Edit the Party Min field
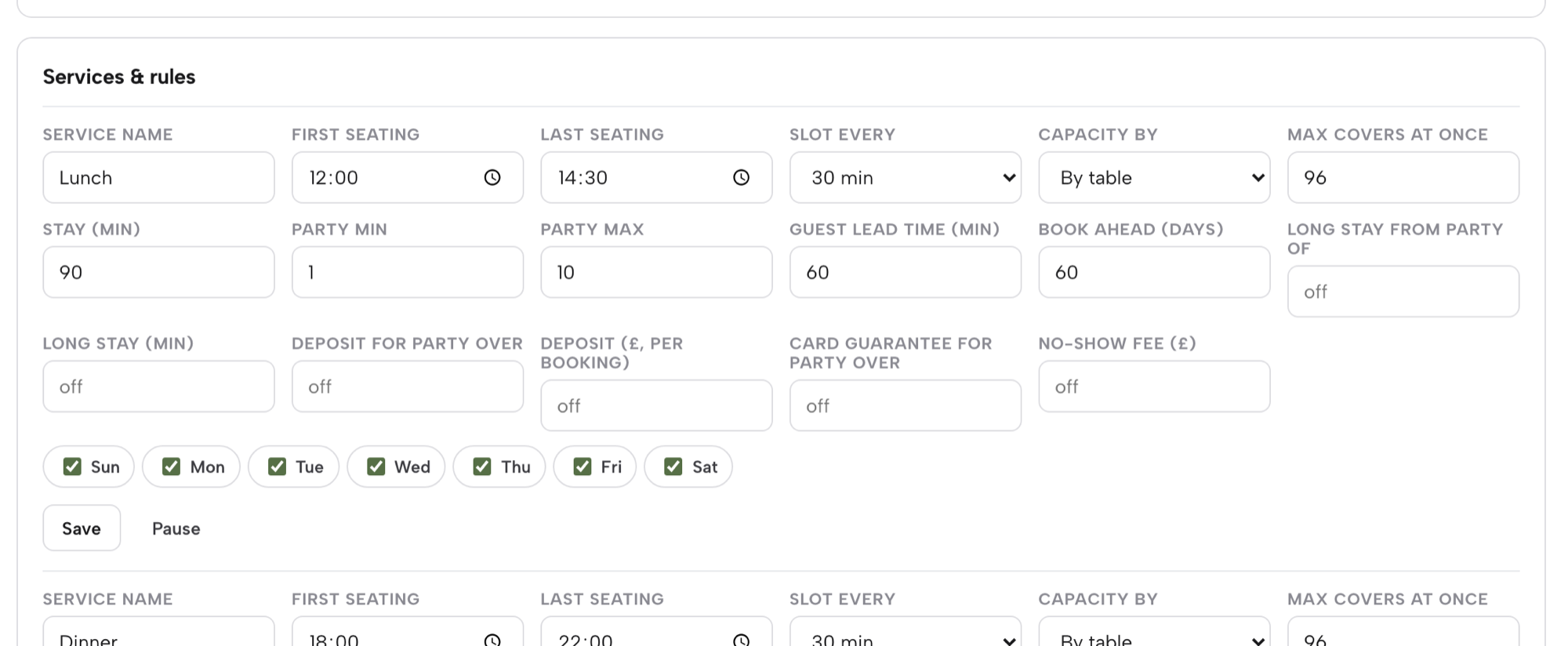Viewport: 1568px width, 646px height. coord(407,272)
